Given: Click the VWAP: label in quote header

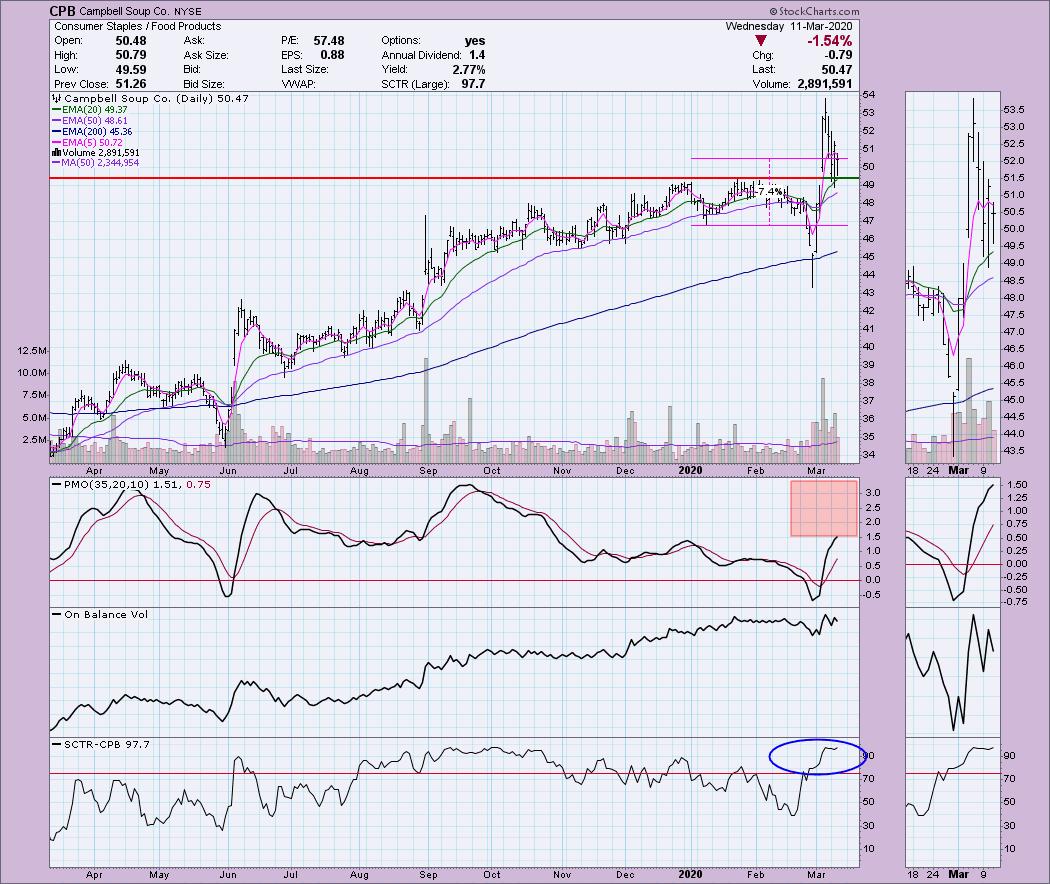Looking at the screenshot, I should point(298,84).
